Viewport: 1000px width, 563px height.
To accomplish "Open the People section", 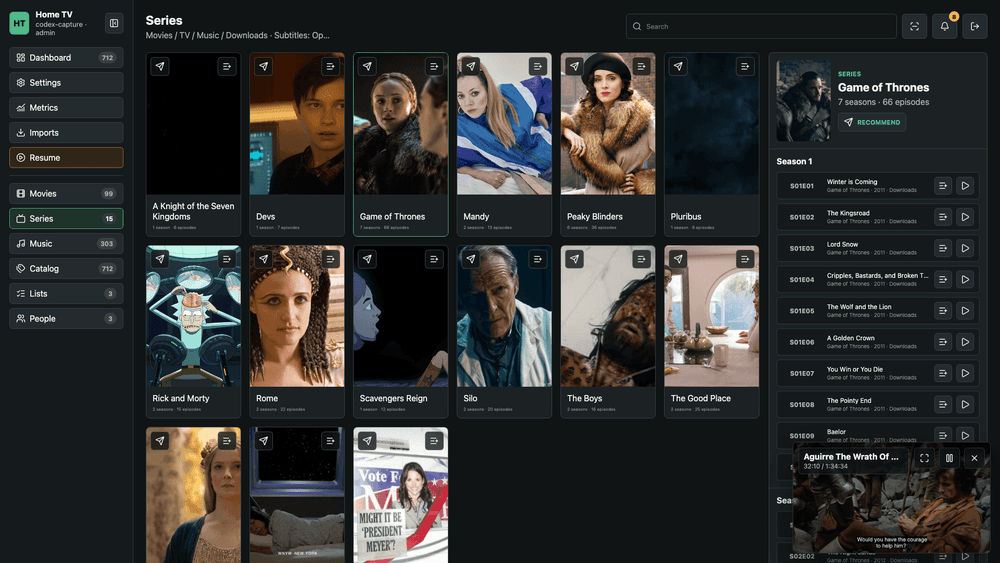I will (66, 318).
